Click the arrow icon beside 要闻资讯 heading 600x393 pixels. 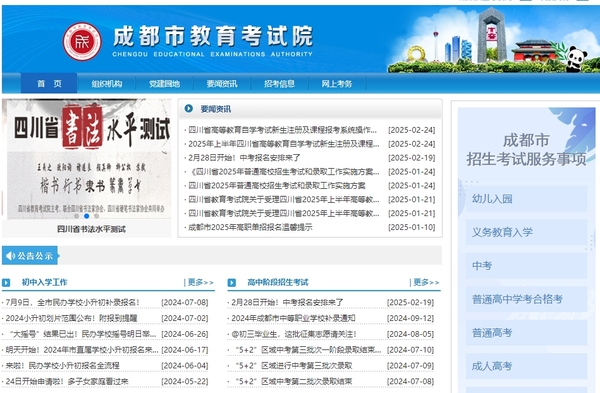pos(189,109)
